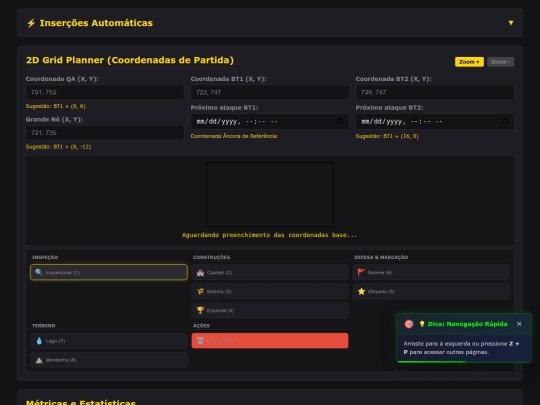This screenshot has height=405, width=540.
Task: Click the yellow Zoom + button
Action: pyautogui.click(x=469, y=62)
